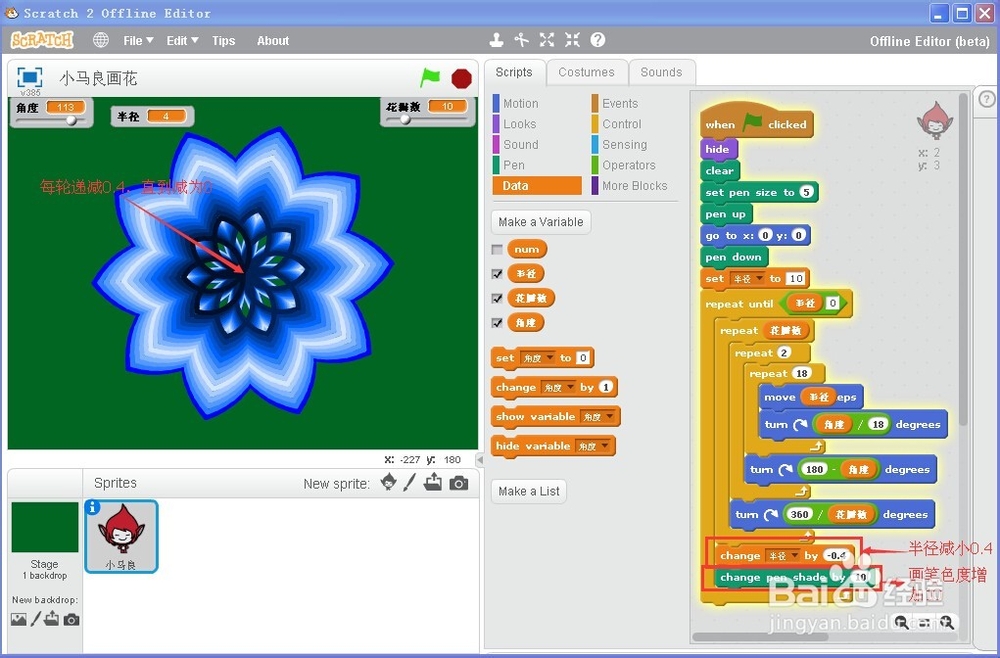Switch to the Sounds tab
The width and height of the screenshot is (1000, 658).
[662, 72]
